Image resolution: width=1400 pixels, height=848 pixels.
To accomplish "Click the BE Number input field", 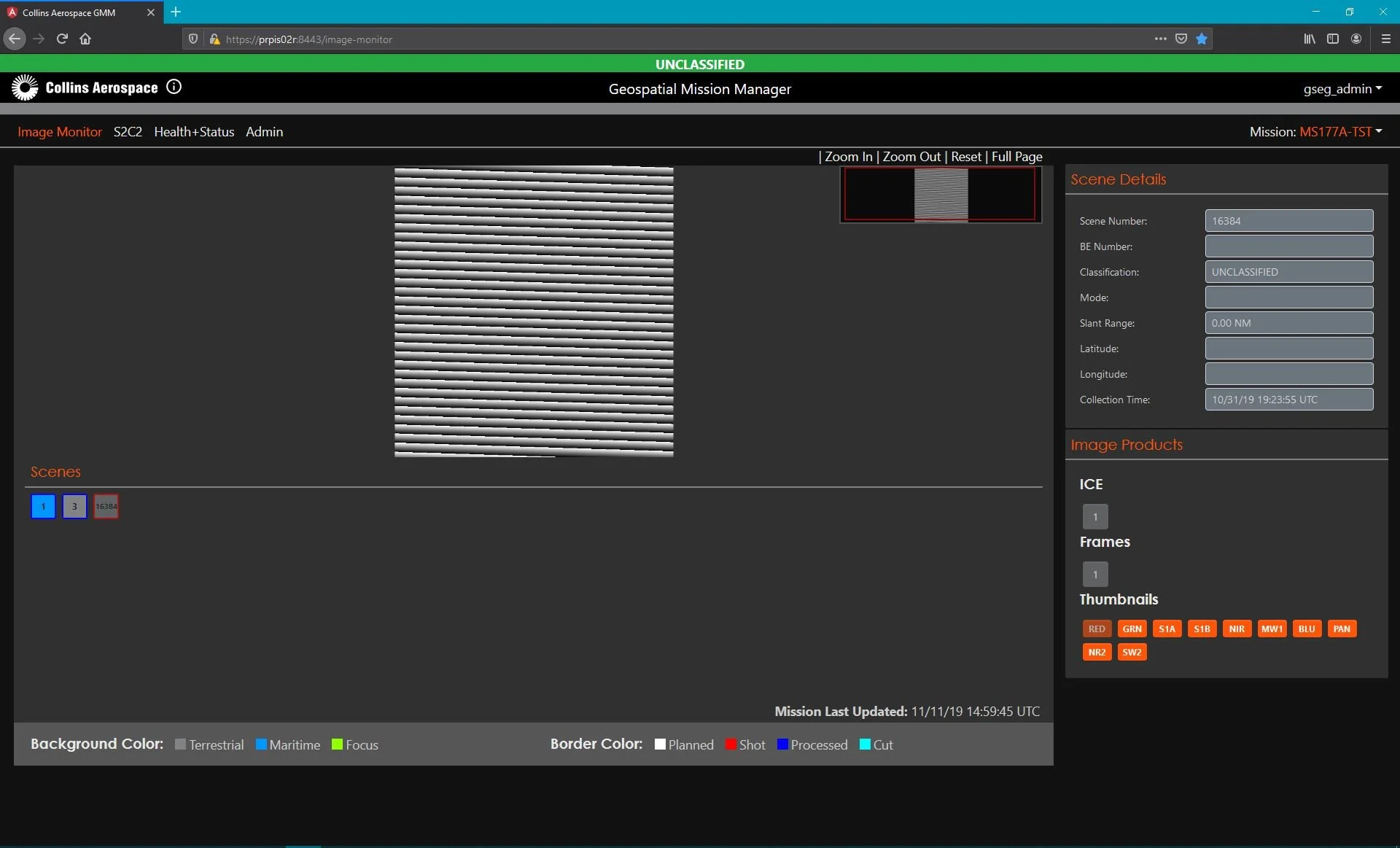I will (1288, 246).
